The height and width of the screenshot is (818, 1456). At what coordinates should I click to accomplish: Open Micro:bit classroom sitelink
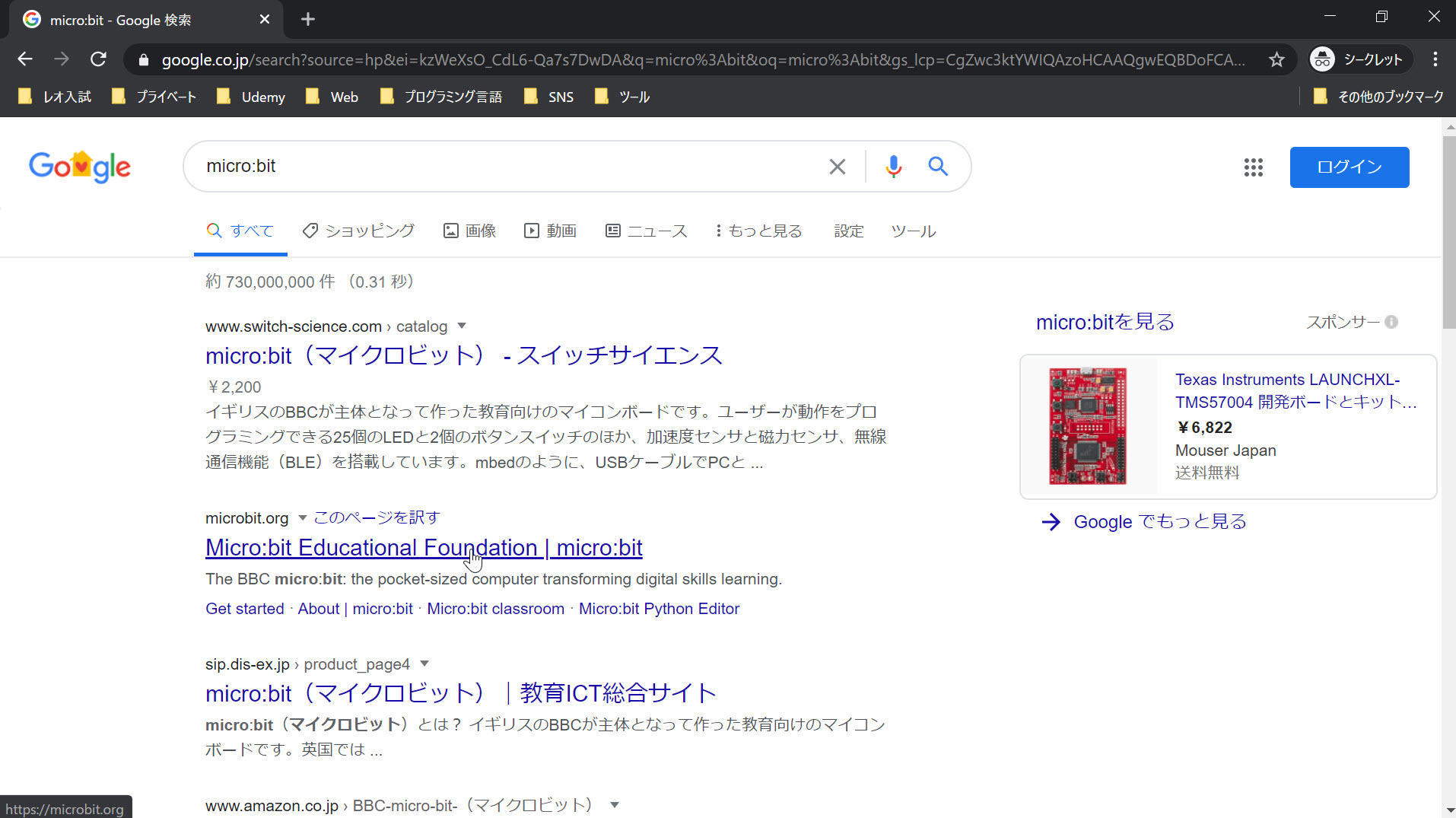pos(495,609)
